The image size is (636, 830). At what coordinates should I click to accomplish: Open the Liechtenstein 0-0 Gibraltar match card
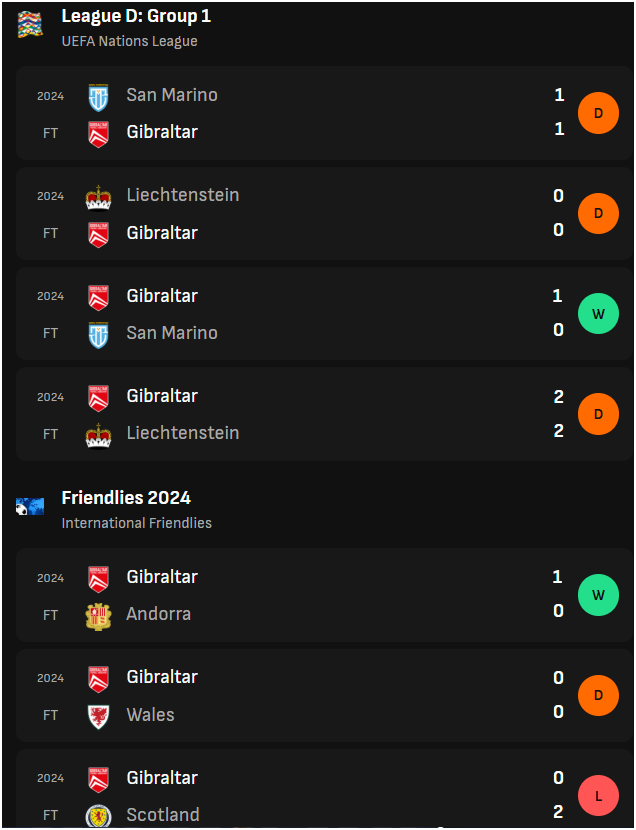pos(324,213)
